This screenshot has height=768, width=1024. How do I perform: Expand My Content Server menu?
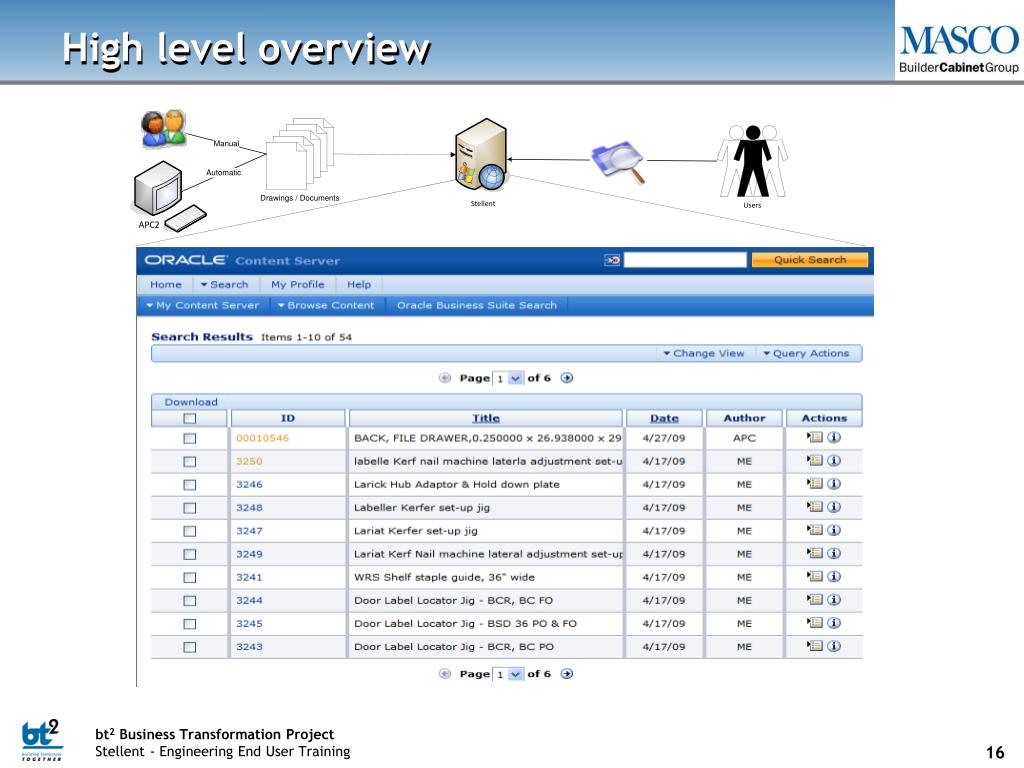click(x=203, y=305)
